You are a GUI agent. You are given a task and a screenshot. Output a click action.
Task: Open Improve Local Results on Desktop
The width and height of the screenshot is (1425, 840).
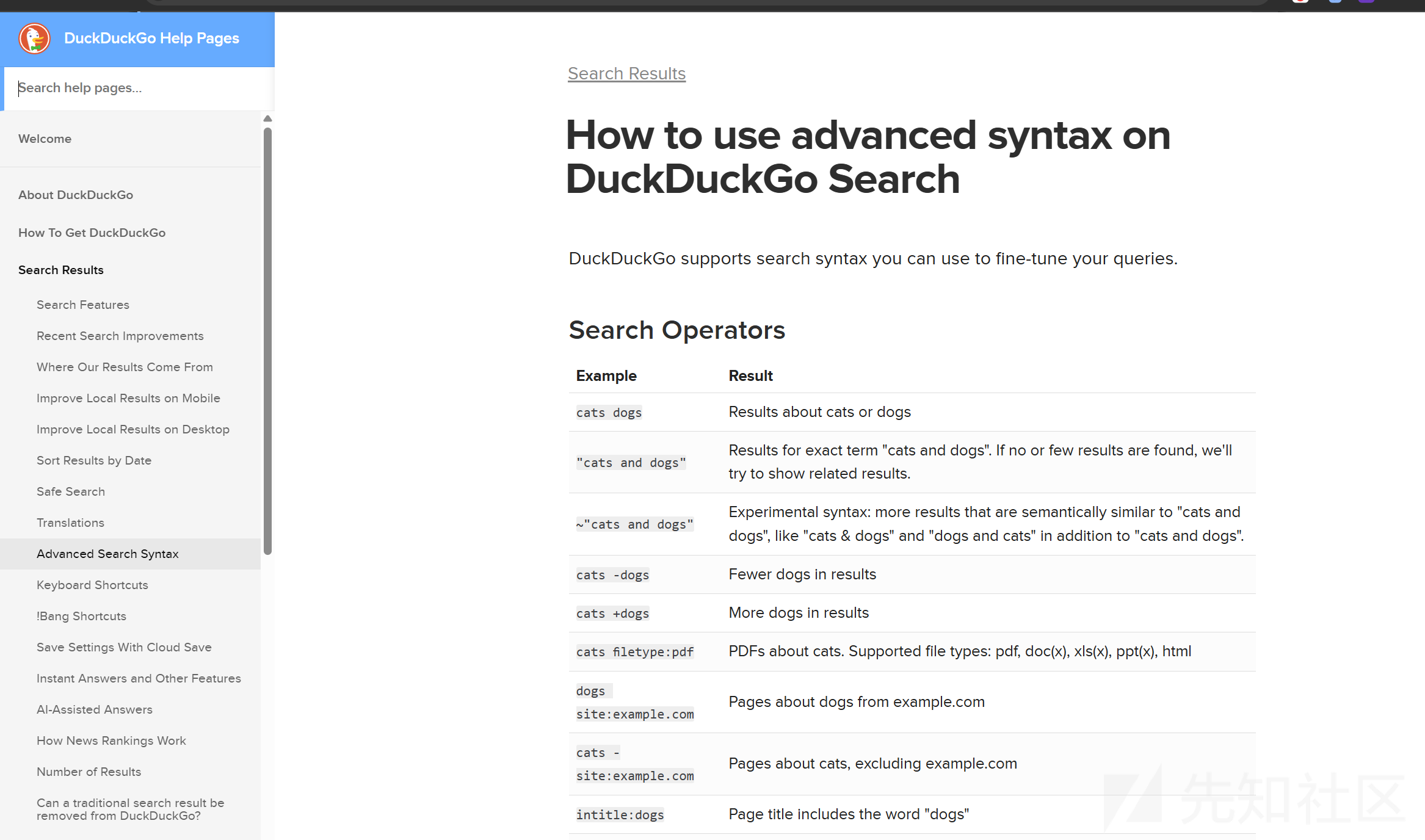pyautogui.click(x=133, y=429)
